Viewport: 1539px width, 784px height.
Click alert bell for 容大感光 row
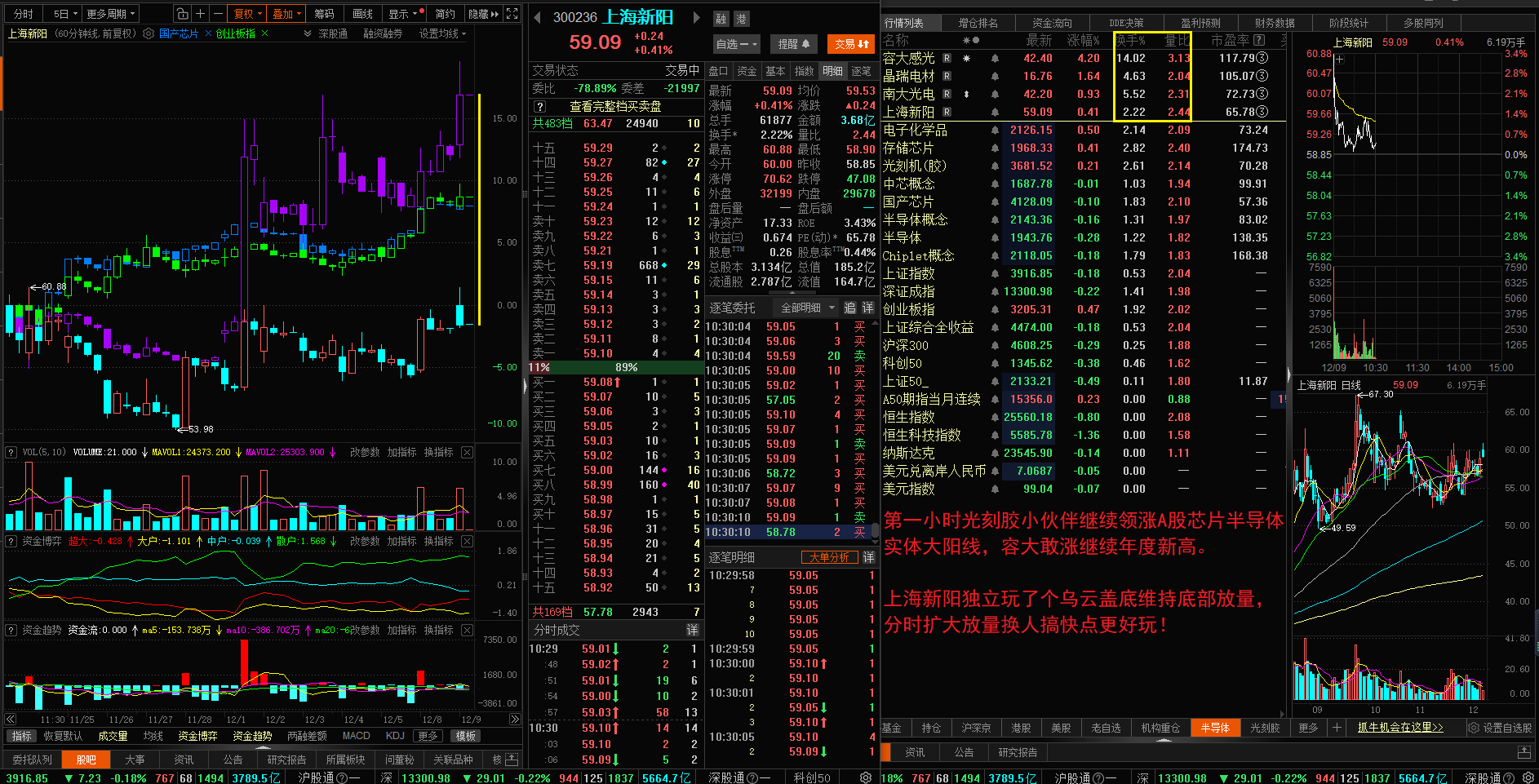click(x=995, y=59)
